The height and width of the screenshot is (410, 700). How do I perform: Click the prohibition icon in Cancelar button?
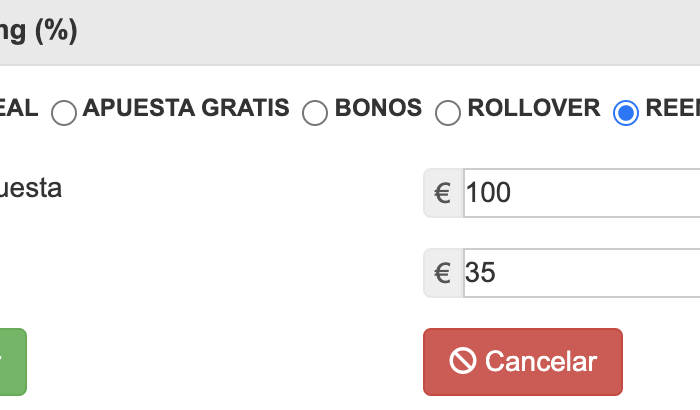463,360
